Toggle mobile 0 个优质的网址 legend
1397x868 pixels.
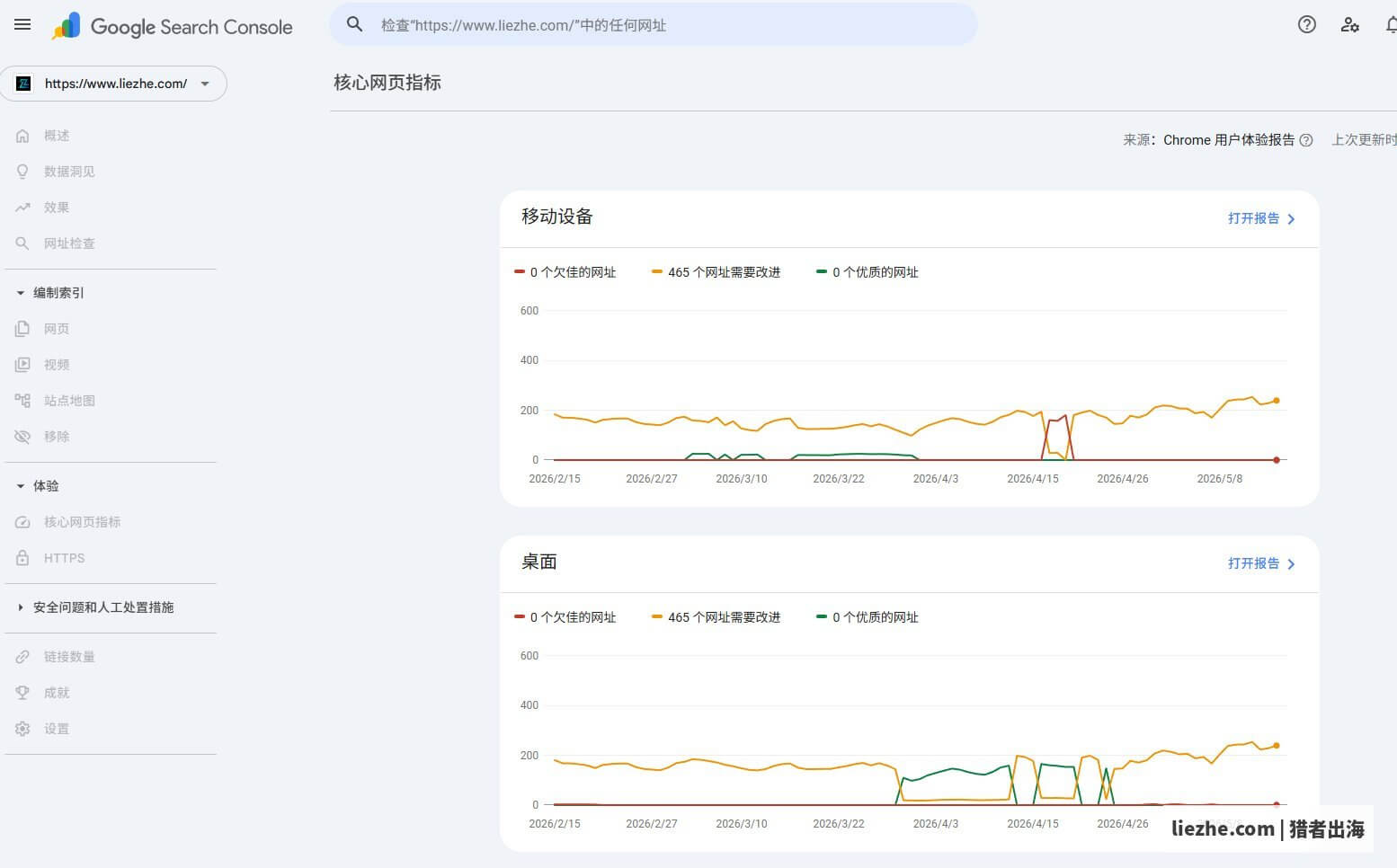pos(868,272)
